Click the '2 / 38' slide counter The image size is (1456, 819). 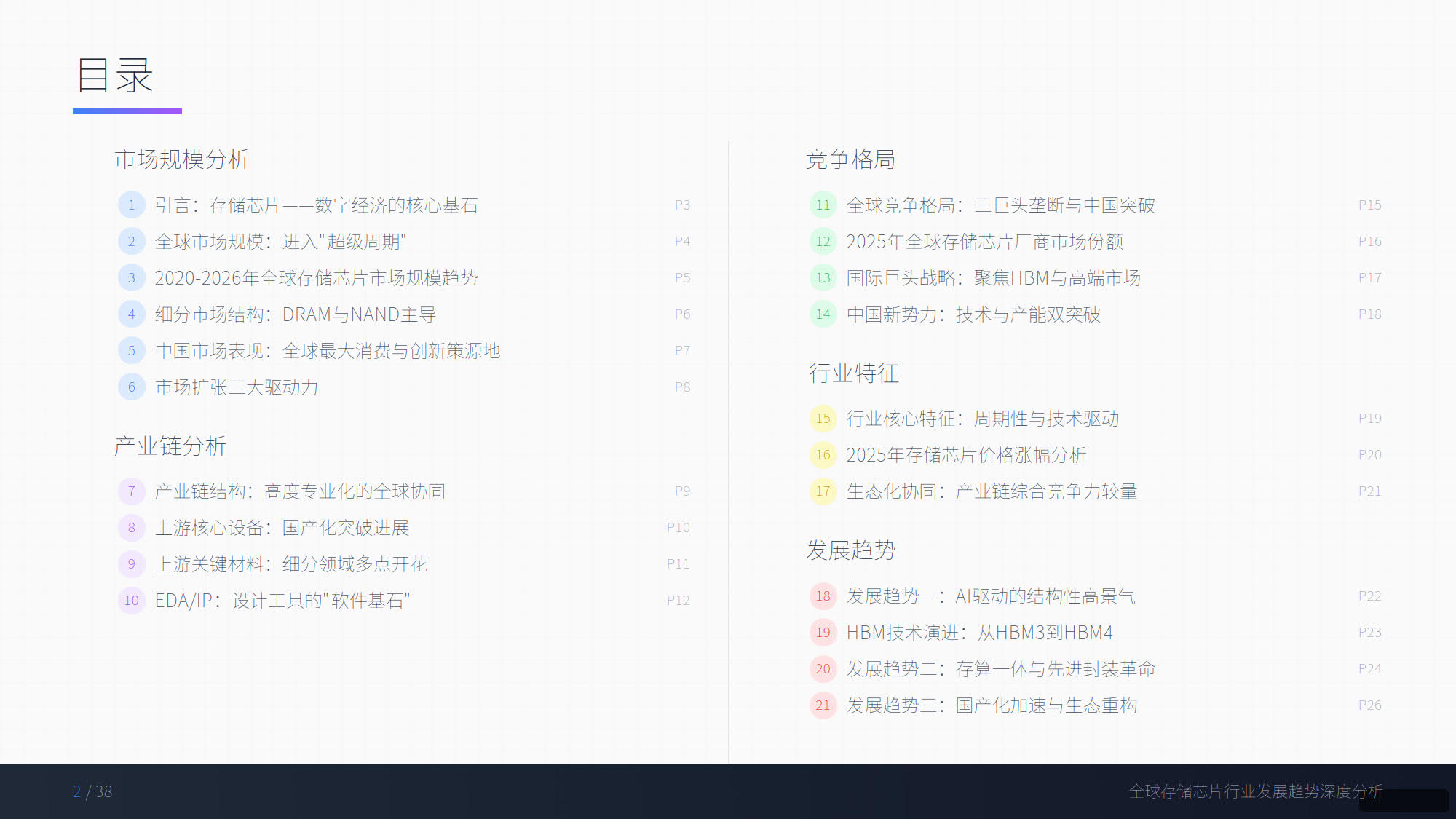coord(92,791)
